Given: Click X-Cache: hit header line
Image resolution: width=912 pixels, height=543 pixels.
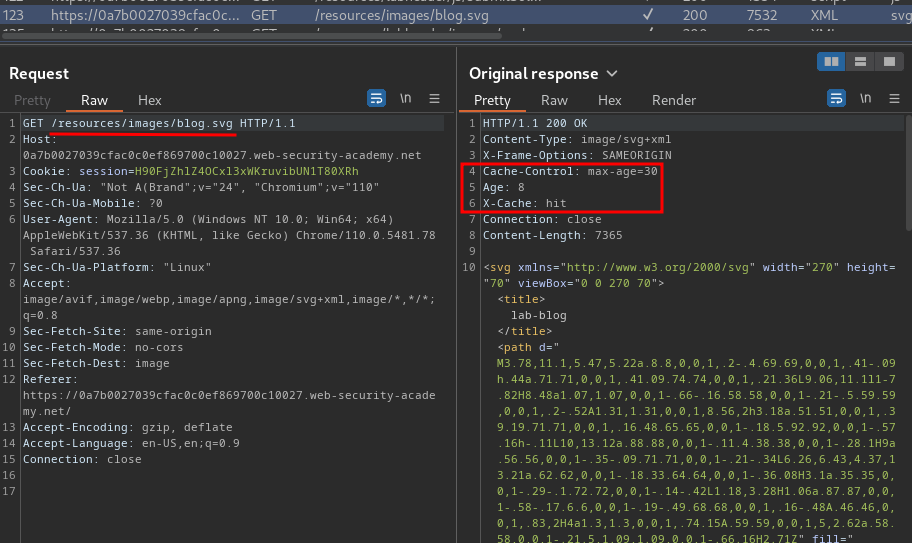Looking at the screenshot, I should 525,203.
